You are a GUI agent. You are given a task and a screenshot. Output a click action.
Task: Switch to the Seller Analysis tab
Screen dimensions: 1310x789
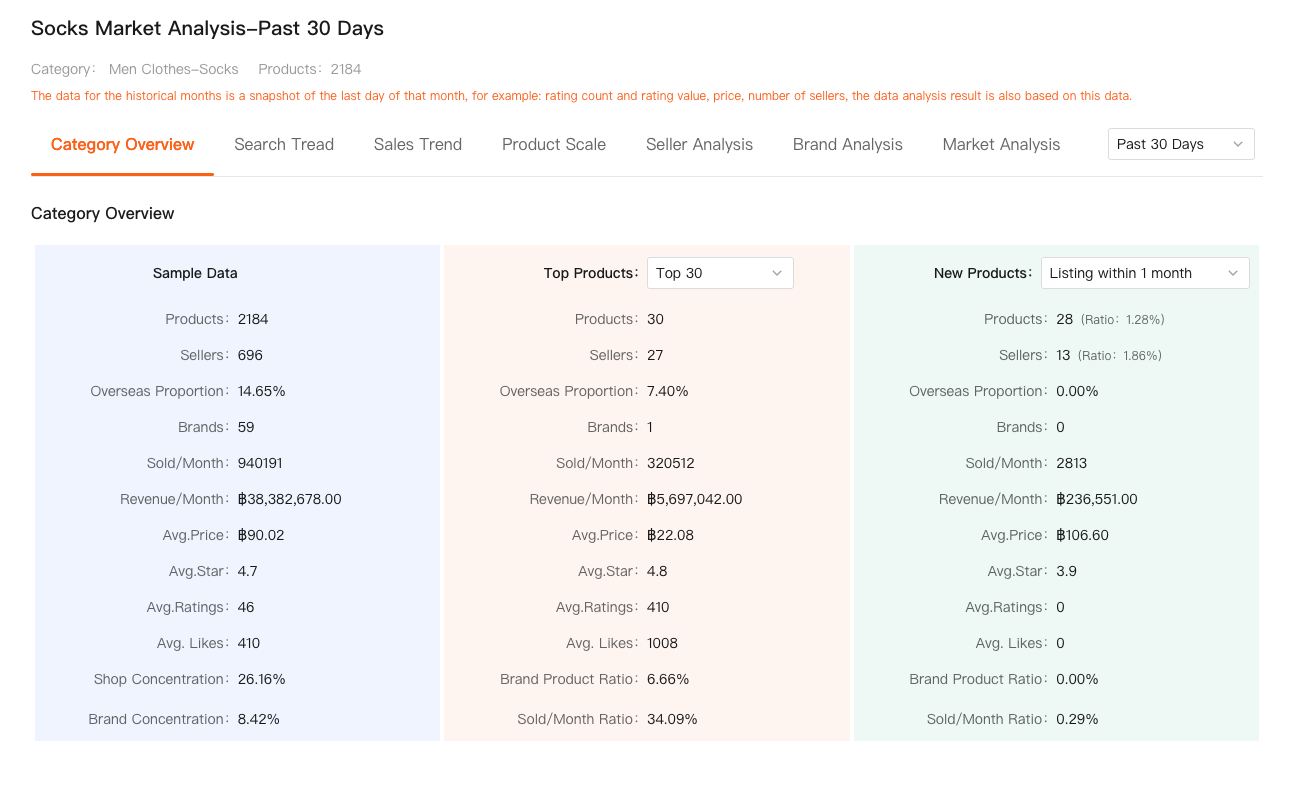(699, 144)
